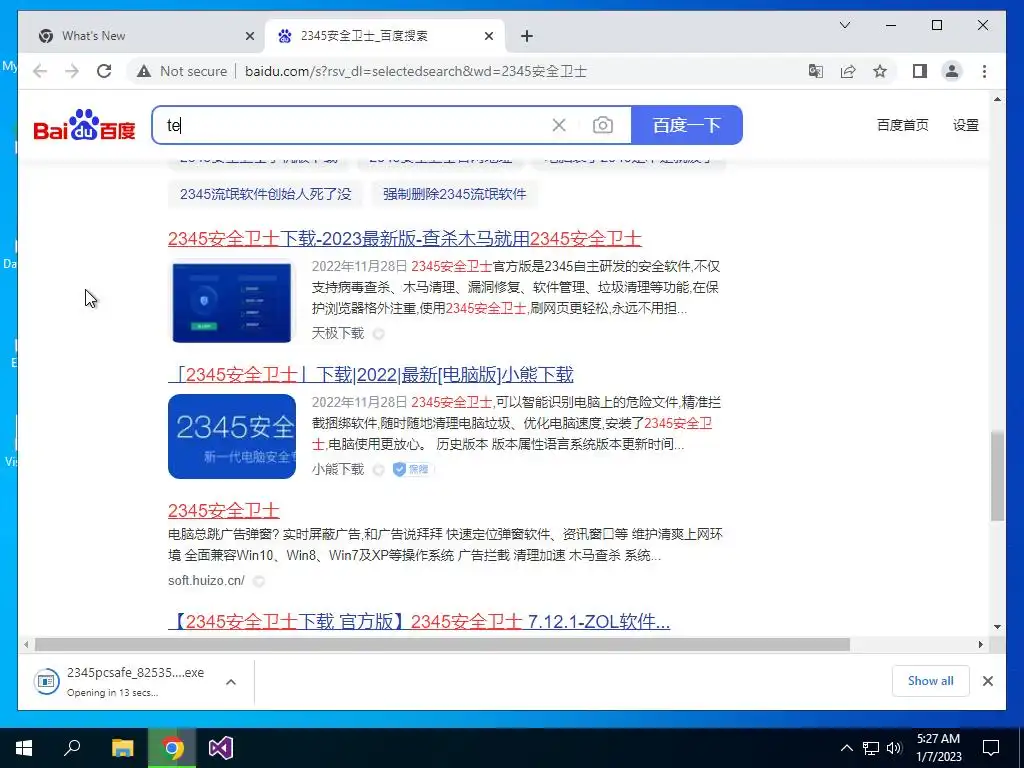This screenshot has height=768, width=1024.
Task: Click the translate page icon
Action: (815, 71)
